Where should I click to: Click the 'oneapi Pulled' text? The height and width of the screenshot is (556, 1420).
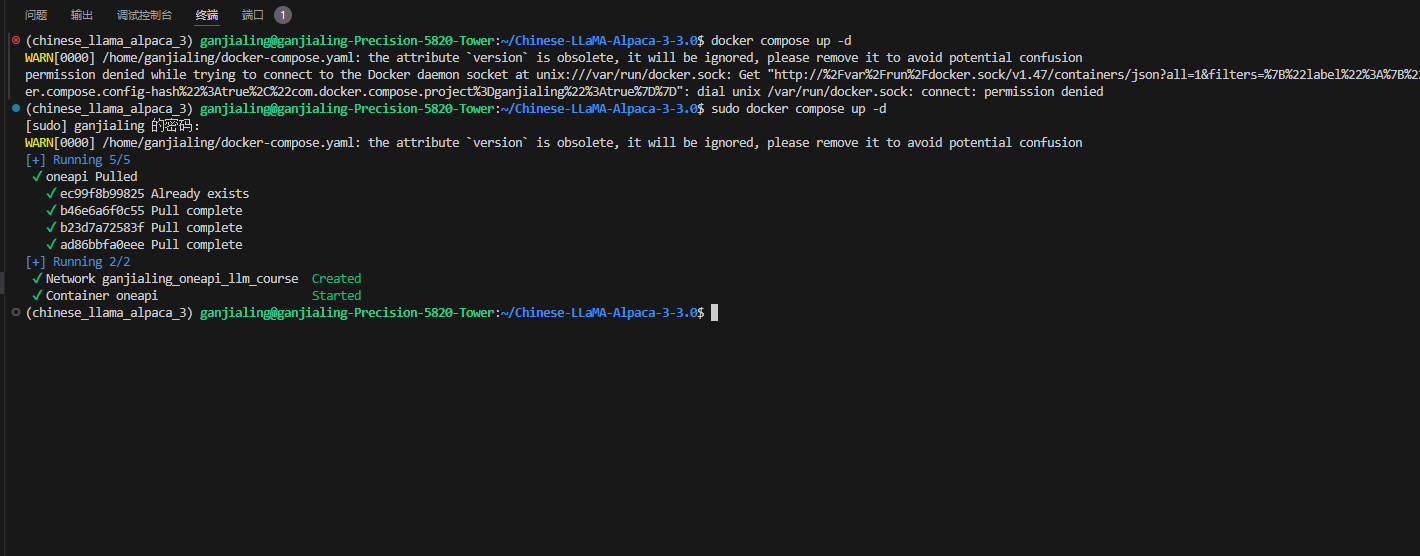[92, 177]
